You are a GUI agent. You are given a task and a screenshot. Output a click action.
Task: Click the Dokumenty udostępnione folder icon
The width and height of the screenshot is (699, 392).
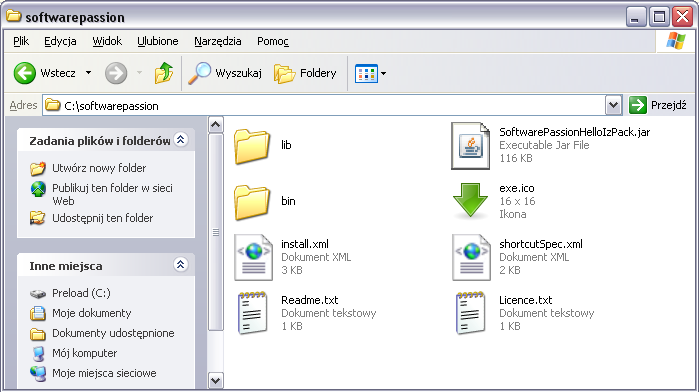click(38, 334)
